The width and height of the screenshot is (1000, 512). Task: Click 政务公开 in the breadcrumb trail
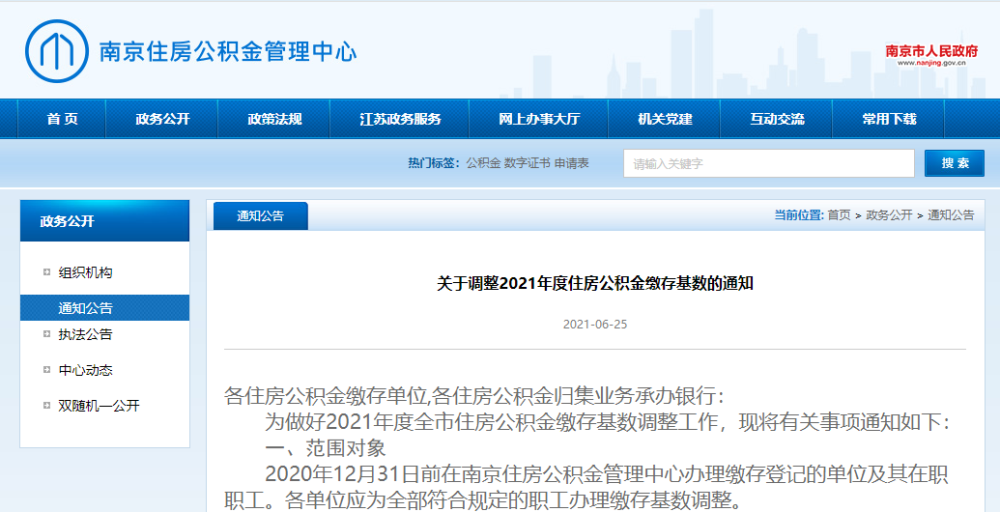888,216
